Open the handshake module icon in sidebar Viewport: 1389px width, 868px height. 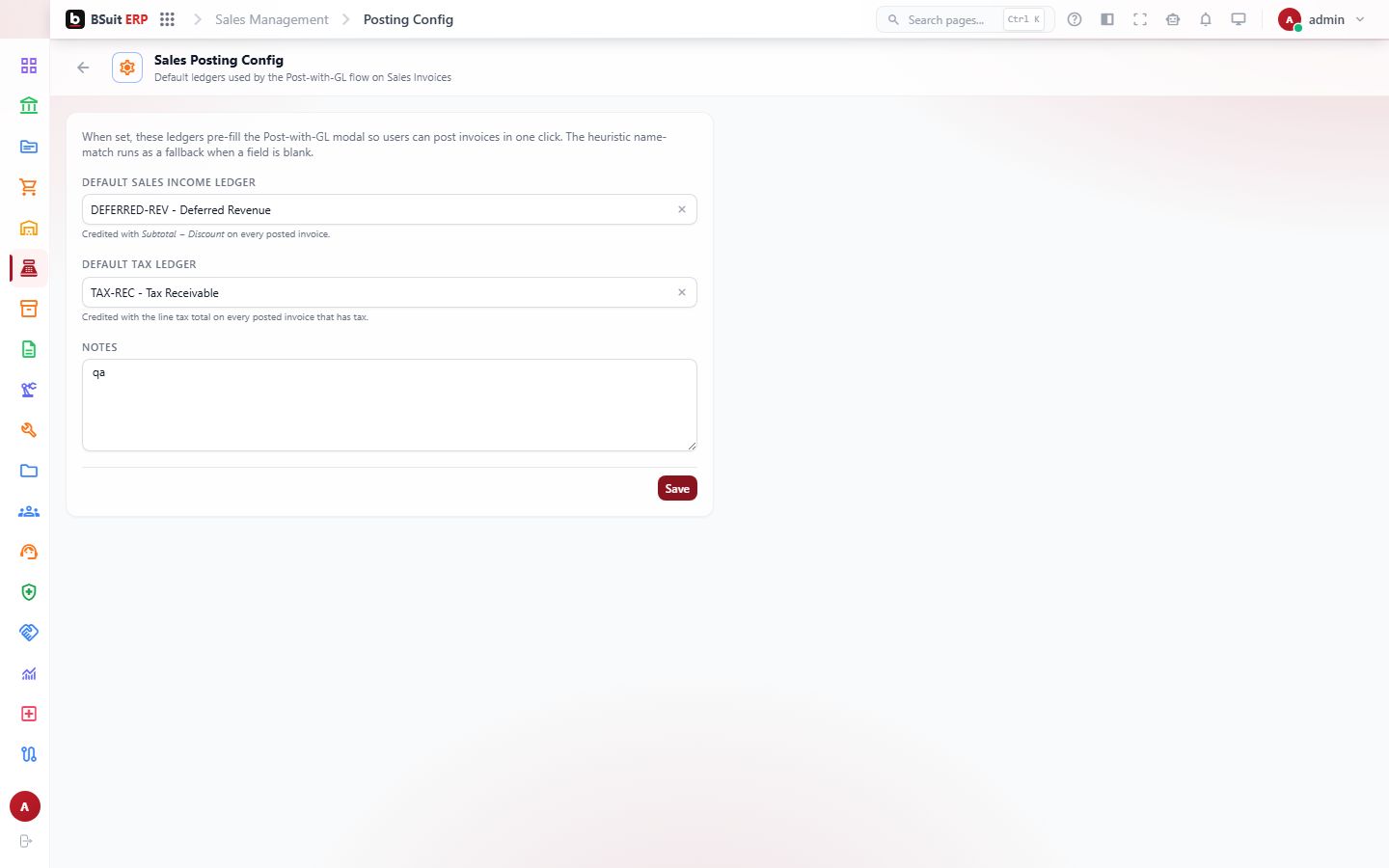point(29,633)
